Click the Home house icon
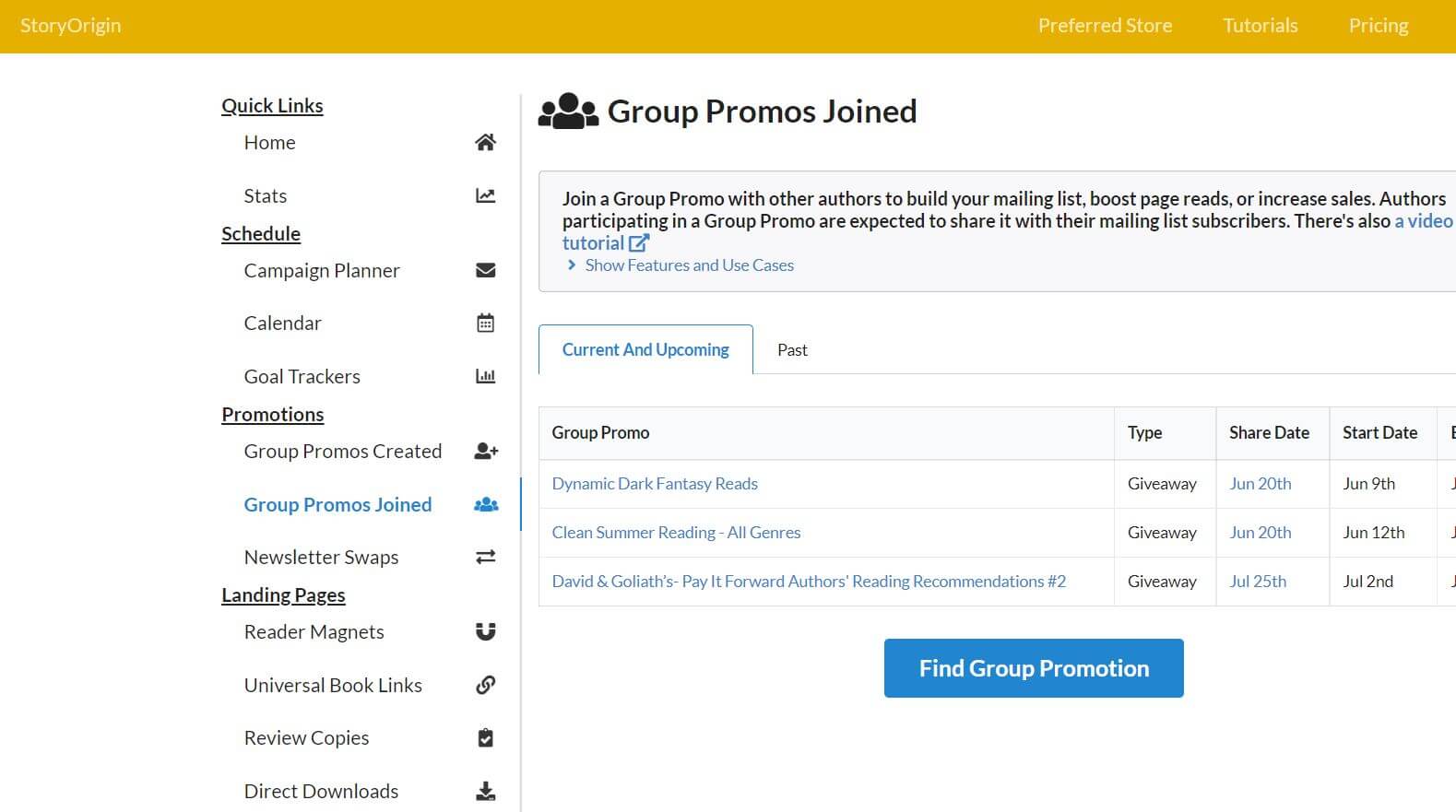 coord(485,142)
